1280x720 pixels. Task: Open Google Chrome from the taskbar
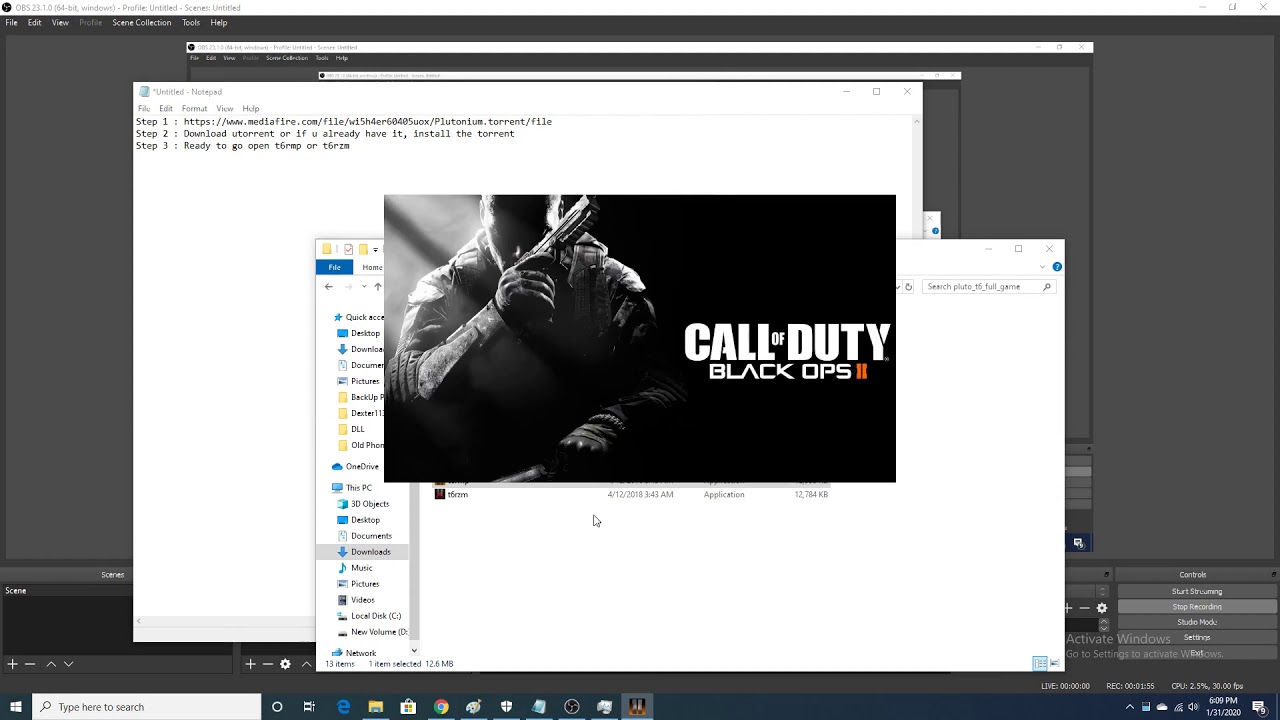point(441,707)
